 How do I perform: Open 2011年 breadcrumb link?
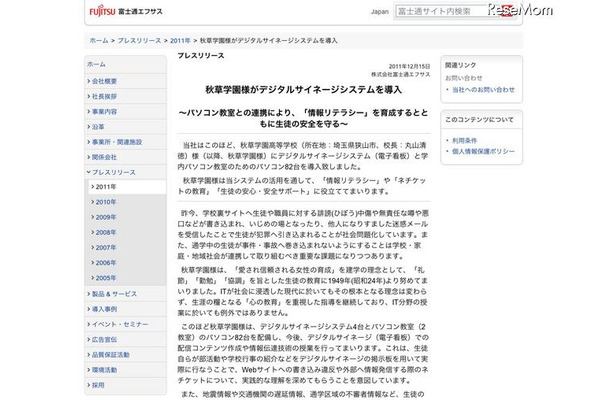(x=180, y=40)
